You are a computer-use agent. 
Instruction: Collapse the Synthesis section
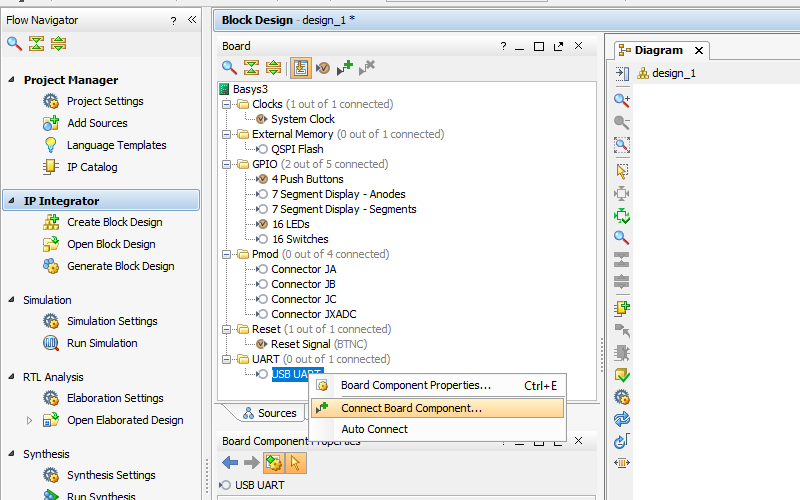(x=12, y=454)
